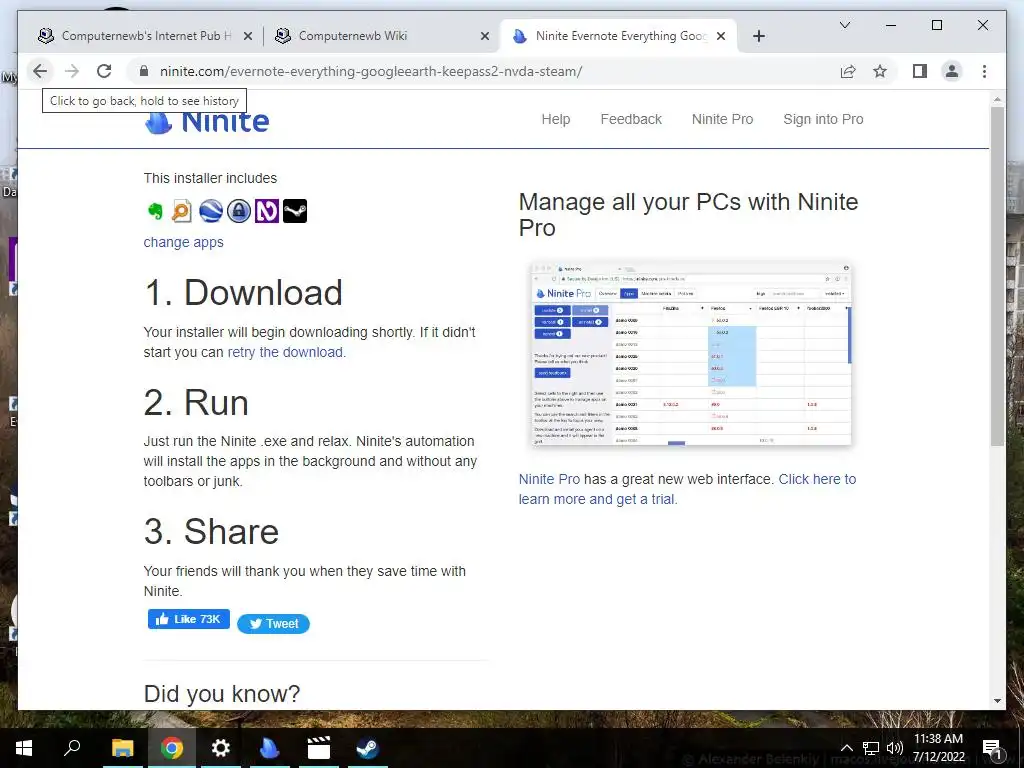The height and width of the screenshot is (768, 1024).
Task: Click here to learn more and get a trial
Action: tap(687, 489)
